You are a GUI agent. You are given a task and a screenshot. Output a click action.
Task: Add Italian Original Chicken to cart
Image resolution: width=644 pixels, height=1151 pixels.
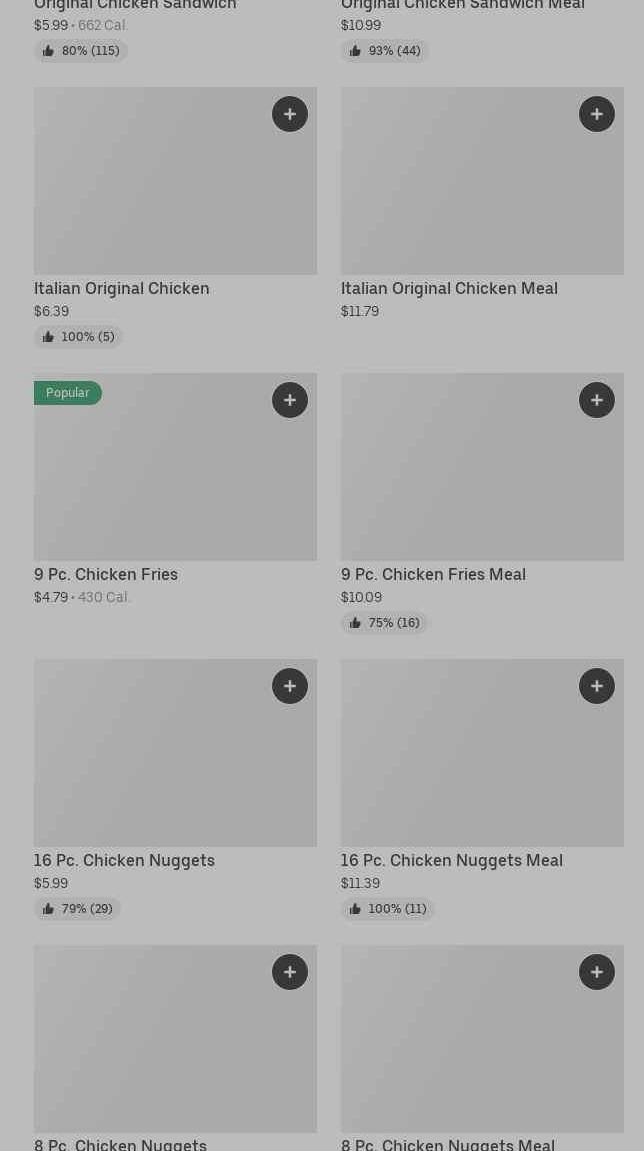pyautogui.click(x=290, y=114)
